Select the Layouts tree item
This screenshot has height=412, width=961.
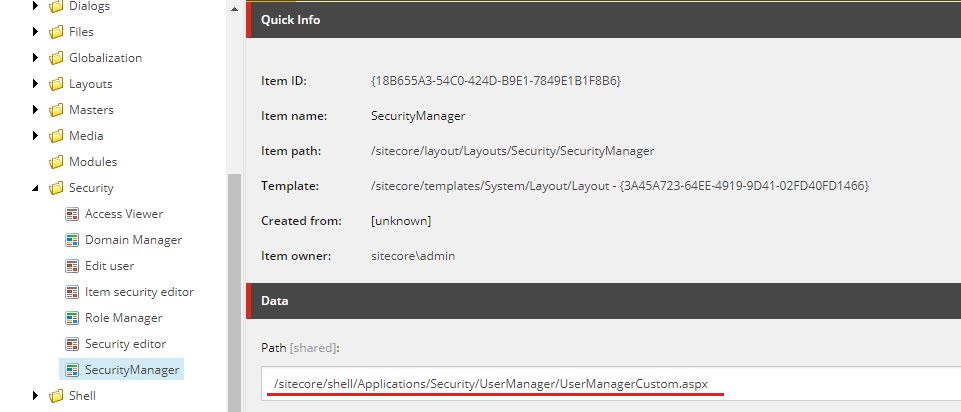(90, 84)
